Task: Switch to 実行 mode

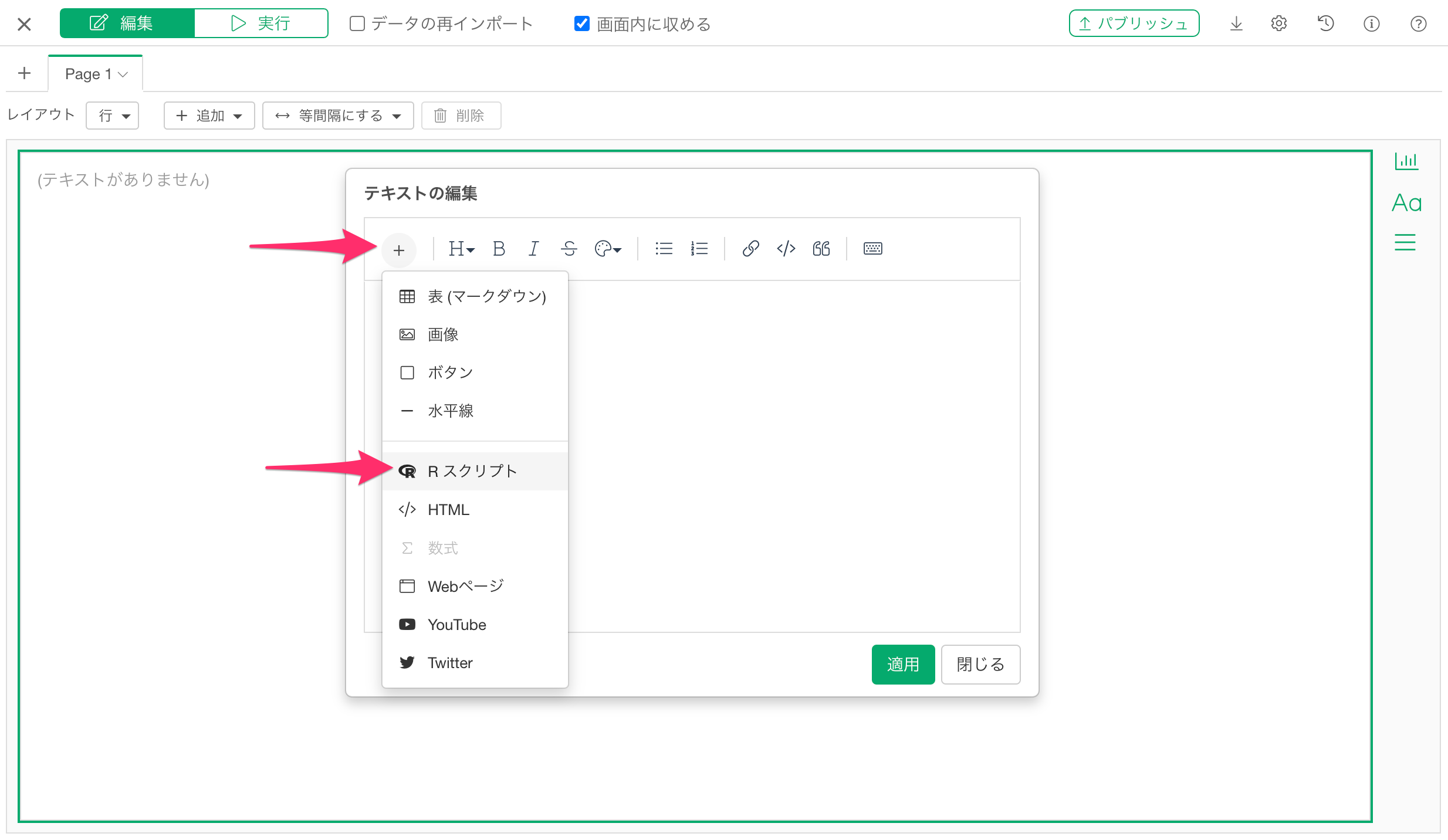Action: point(261,24)
